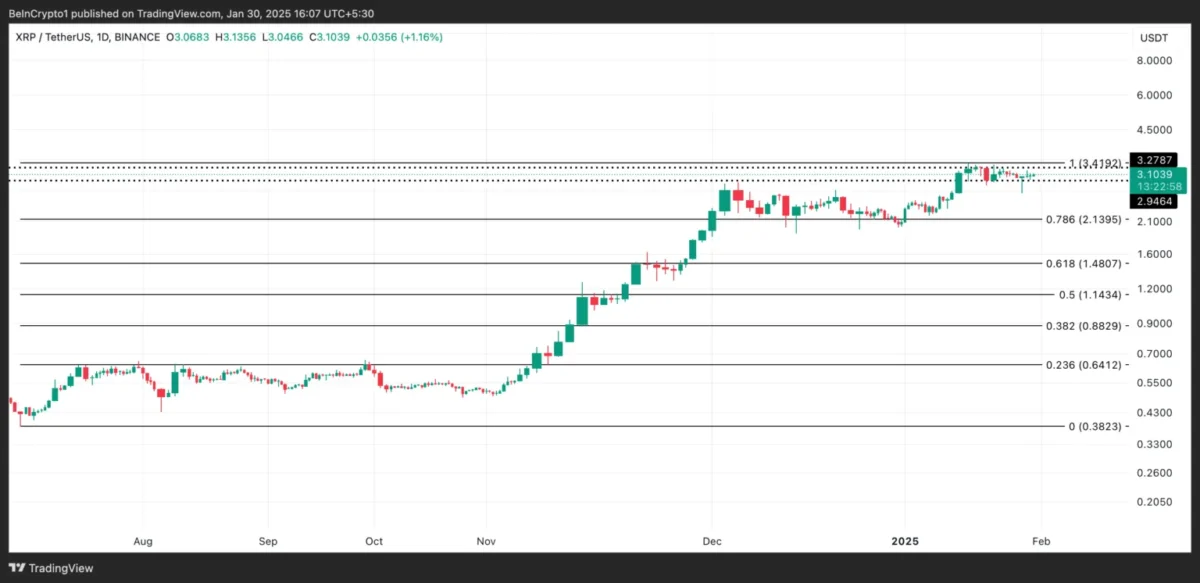Click the 0 (0.3823) Fibonacci base label
The image size is (1200, 583).
[1096, 426]
